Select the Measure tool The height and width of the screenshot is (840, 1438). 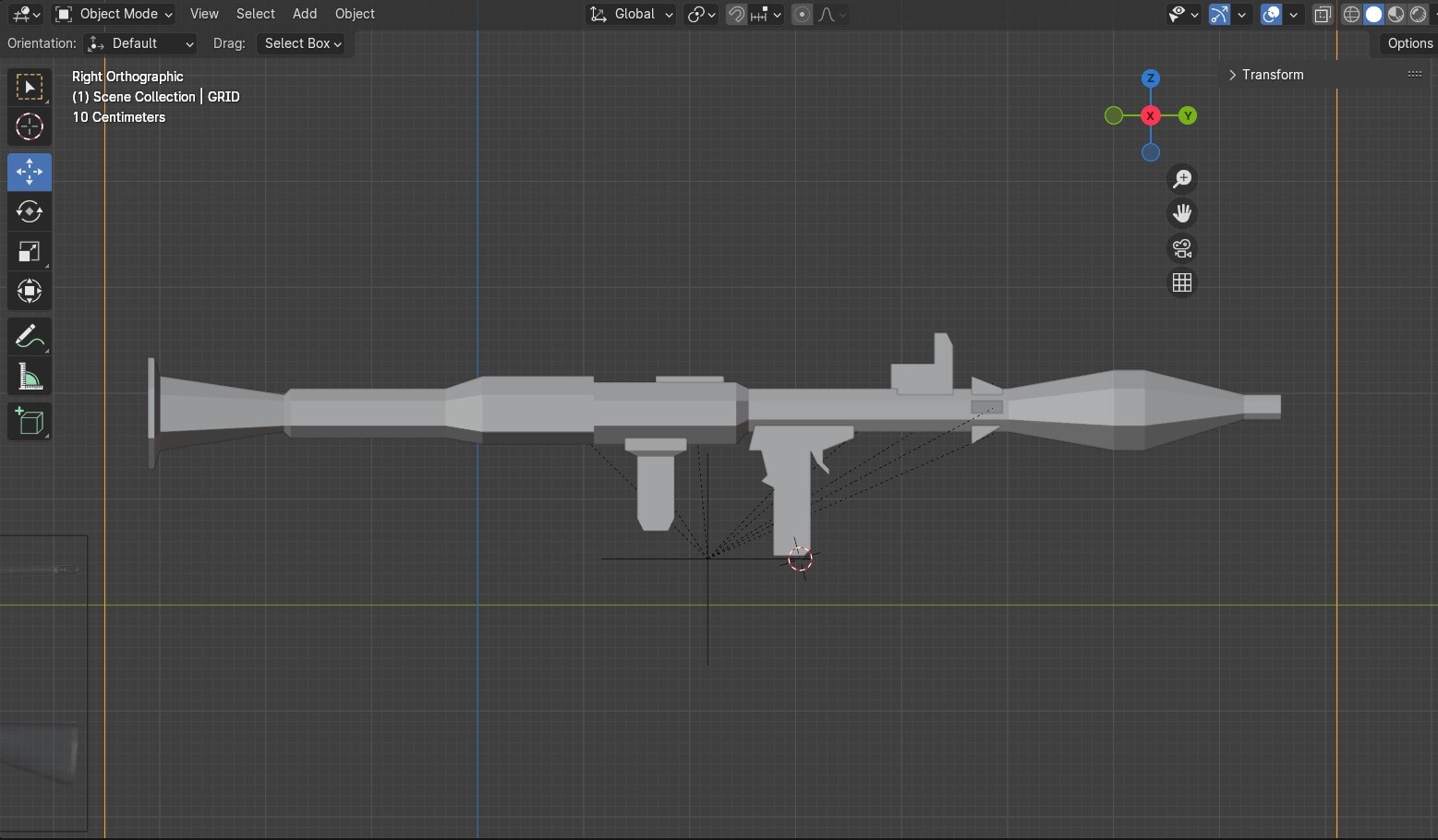click(29, 376)
